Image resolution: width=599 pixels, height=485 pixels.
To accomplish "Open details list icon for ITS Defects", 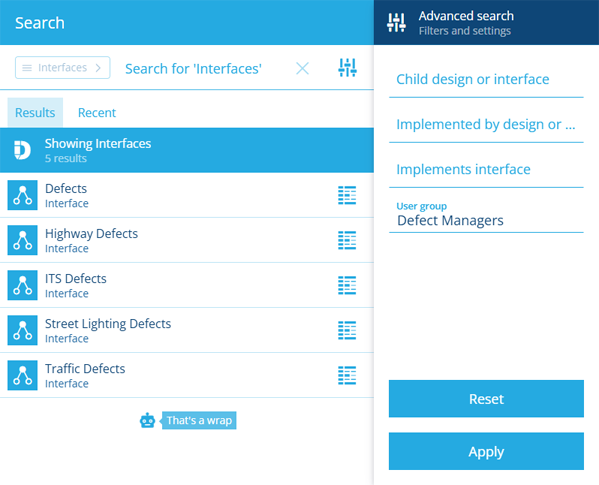I will click(347, 285).
